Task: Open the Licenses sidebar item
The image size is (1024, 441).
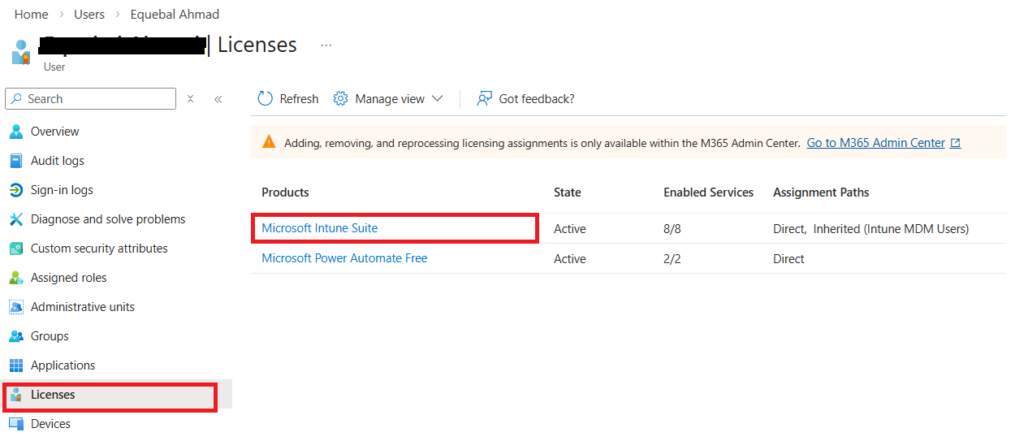Action: [52, 395]
